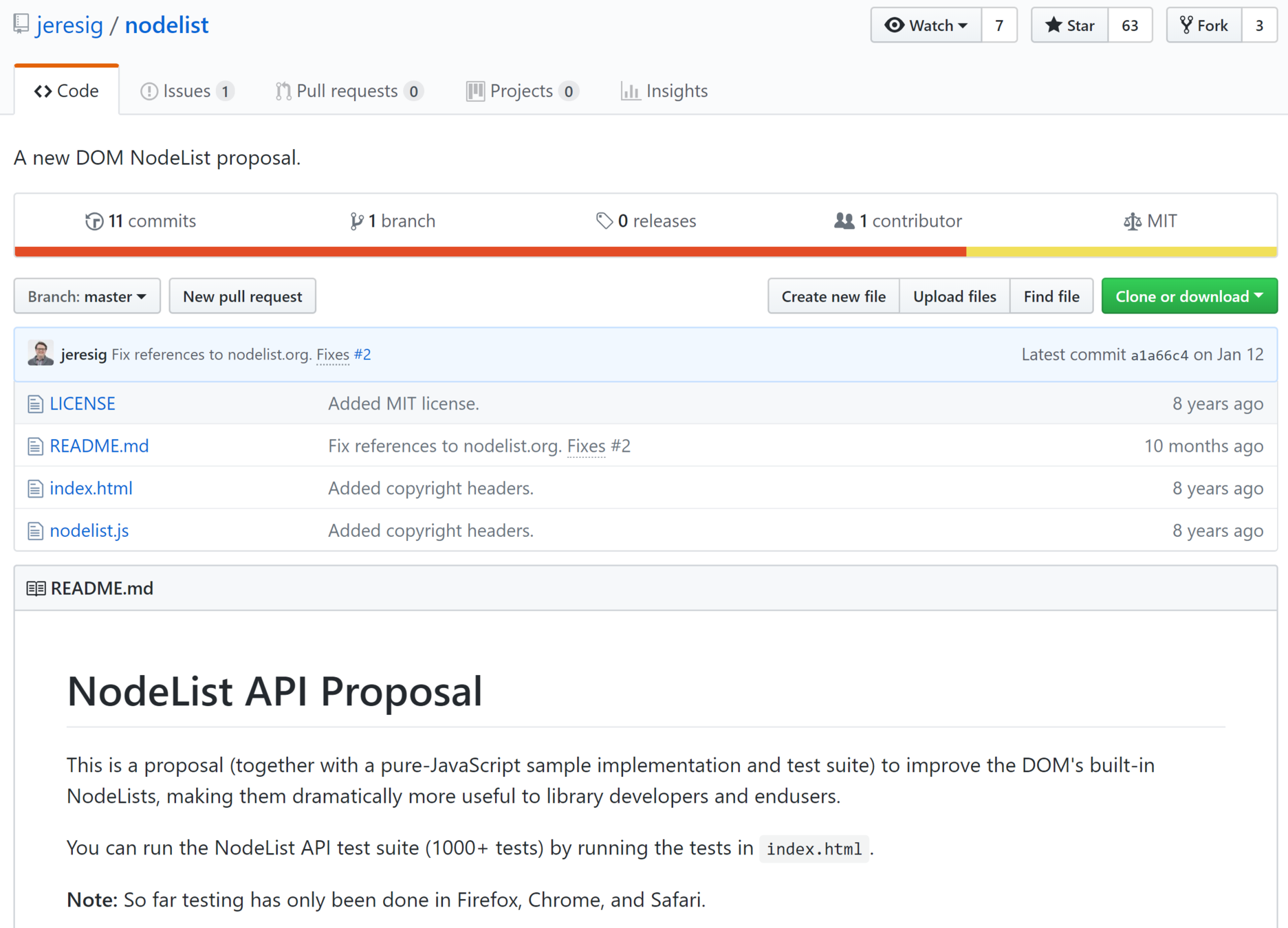Screen dimensions: 1288x928
Task: Click the branch icon next to 1 branch
Action: (356, 221)
